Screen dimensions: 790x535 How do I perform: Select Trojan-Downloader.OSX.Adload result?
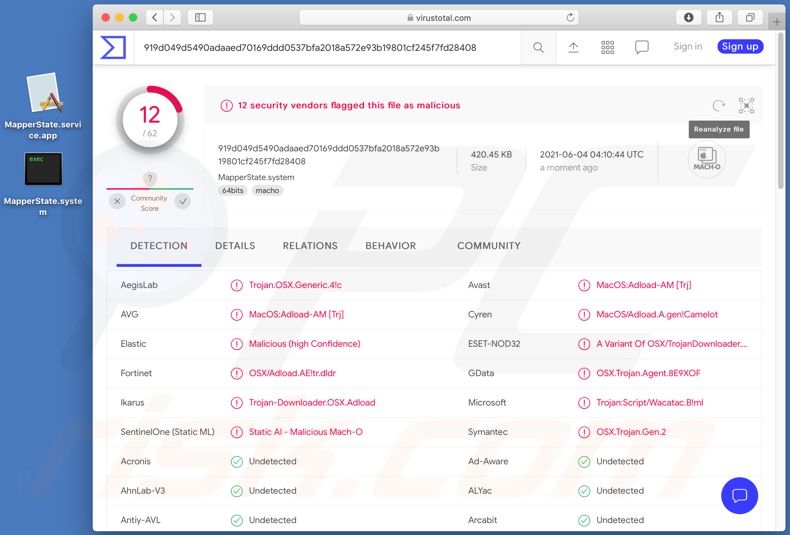click(x=312, y=403)
